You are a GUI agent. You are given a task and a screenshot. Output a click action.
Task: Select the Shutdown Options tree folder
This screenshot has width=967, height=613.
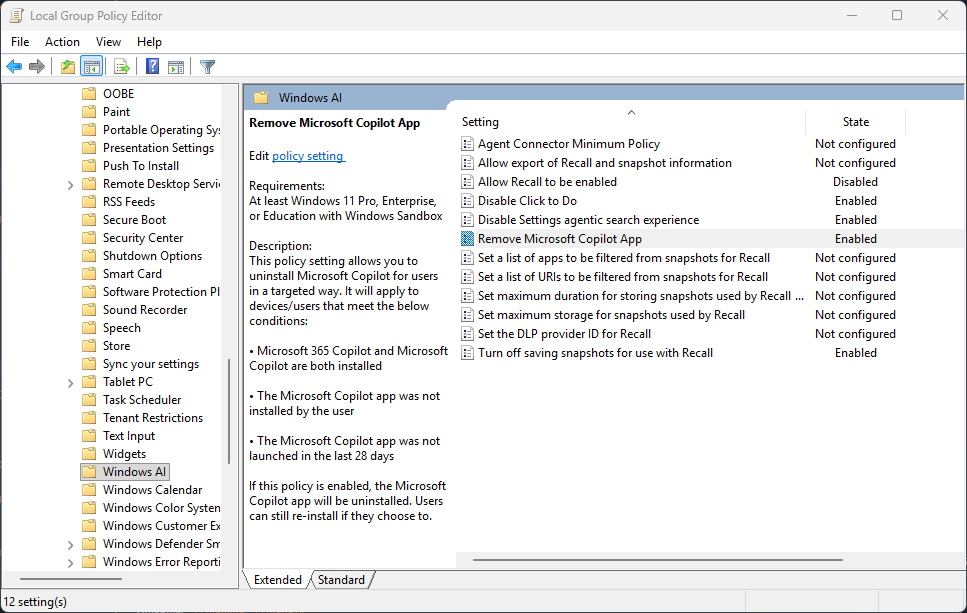pyautogui.click(x=152, y=256)
